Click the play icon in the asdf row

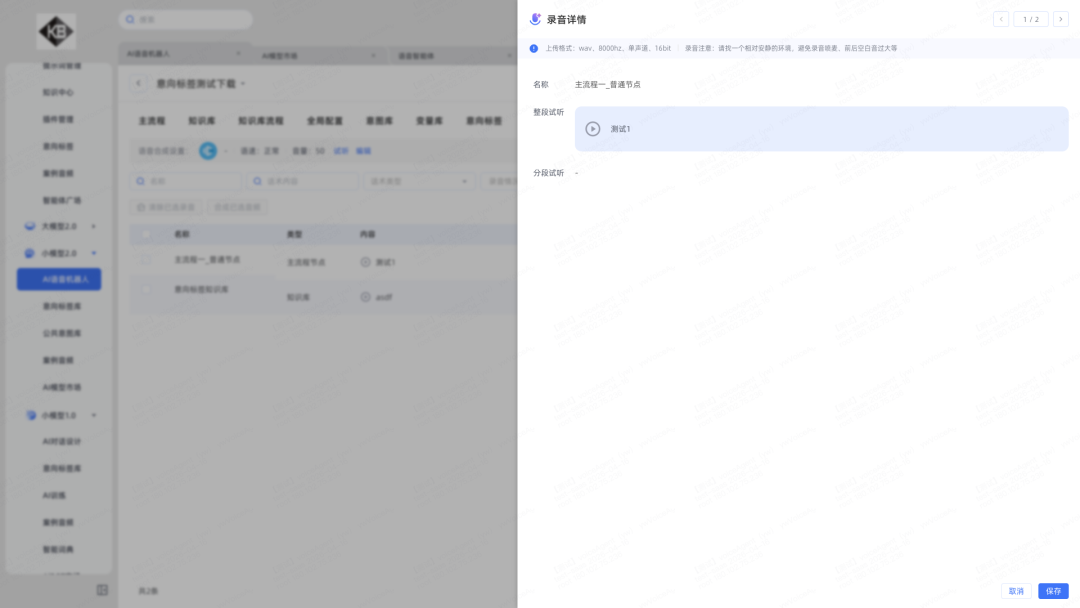pos(365,297)
